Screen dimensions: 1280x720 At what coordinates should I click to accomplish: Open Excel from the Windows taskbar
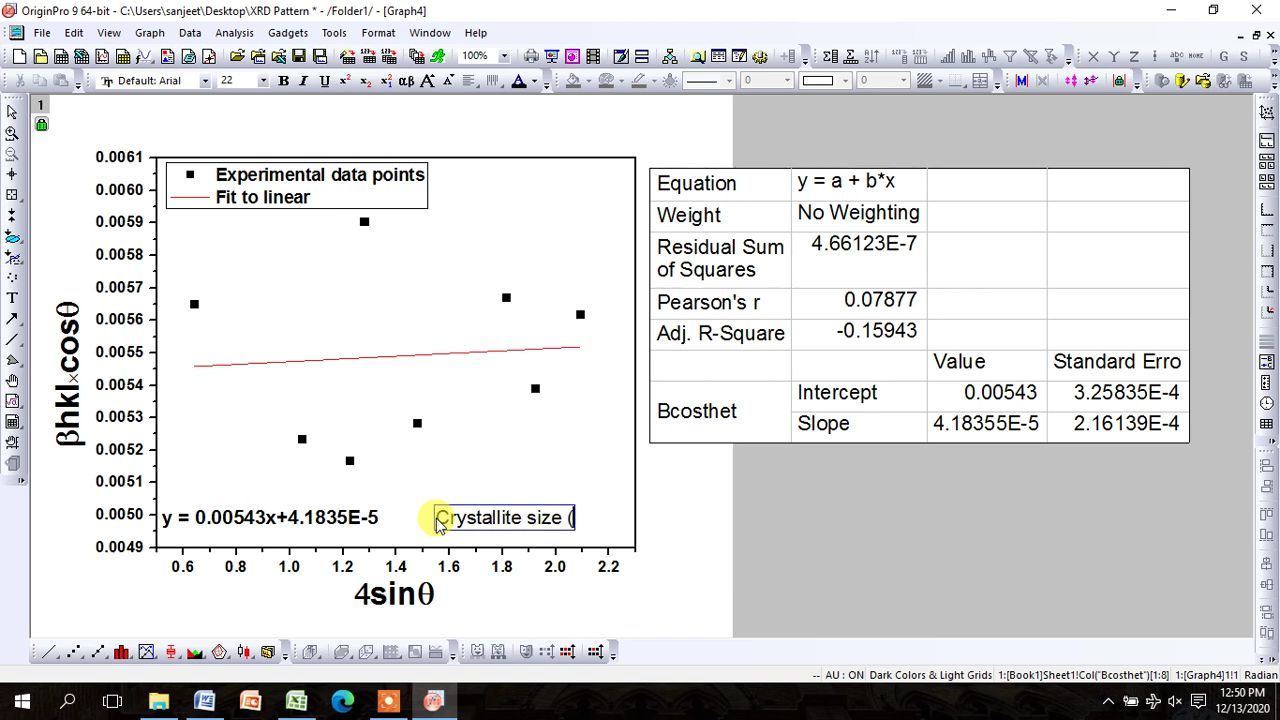coord(296,701)
